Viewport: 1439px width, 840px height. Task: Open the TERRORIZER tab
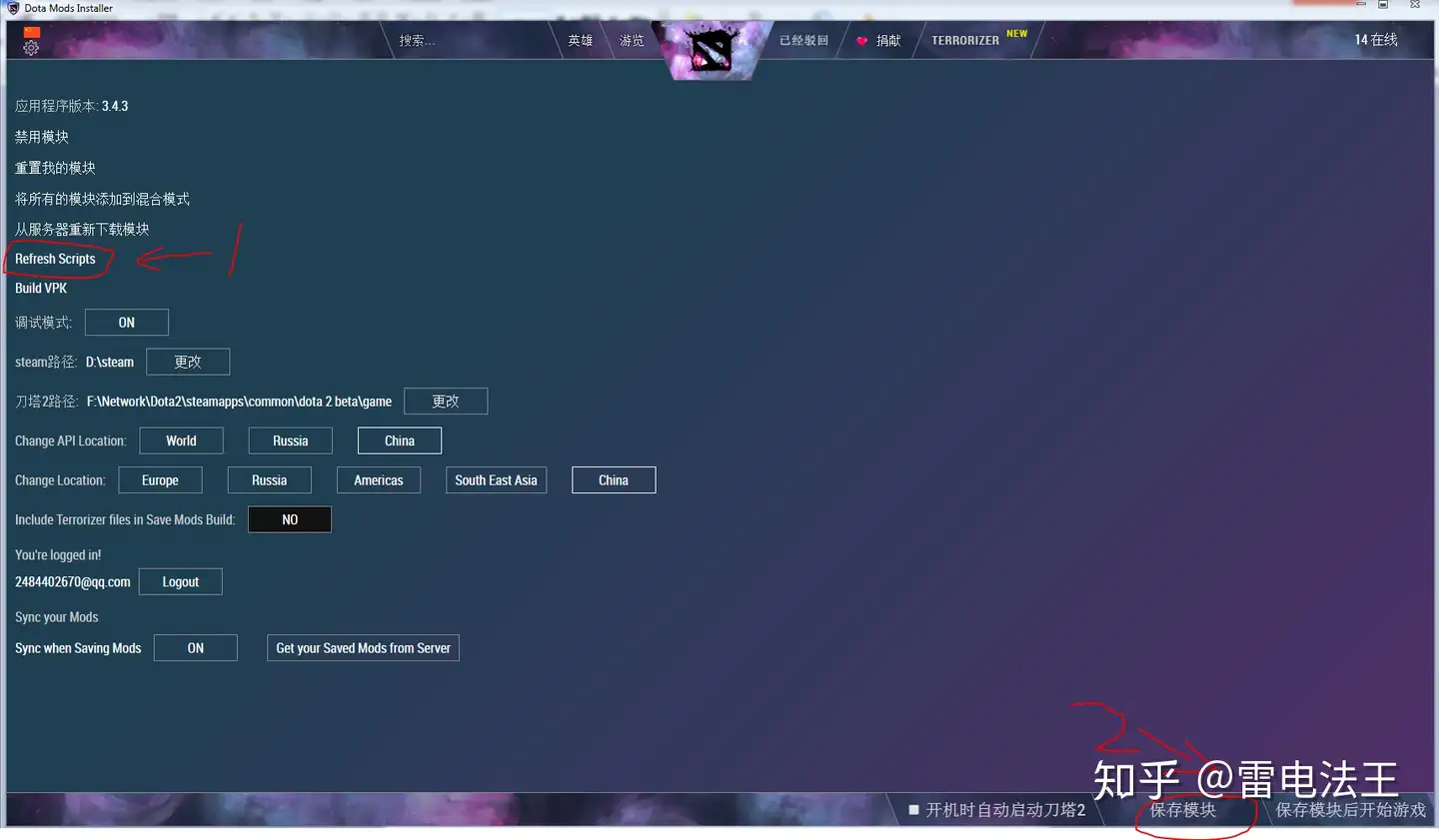tap(965, 41)
